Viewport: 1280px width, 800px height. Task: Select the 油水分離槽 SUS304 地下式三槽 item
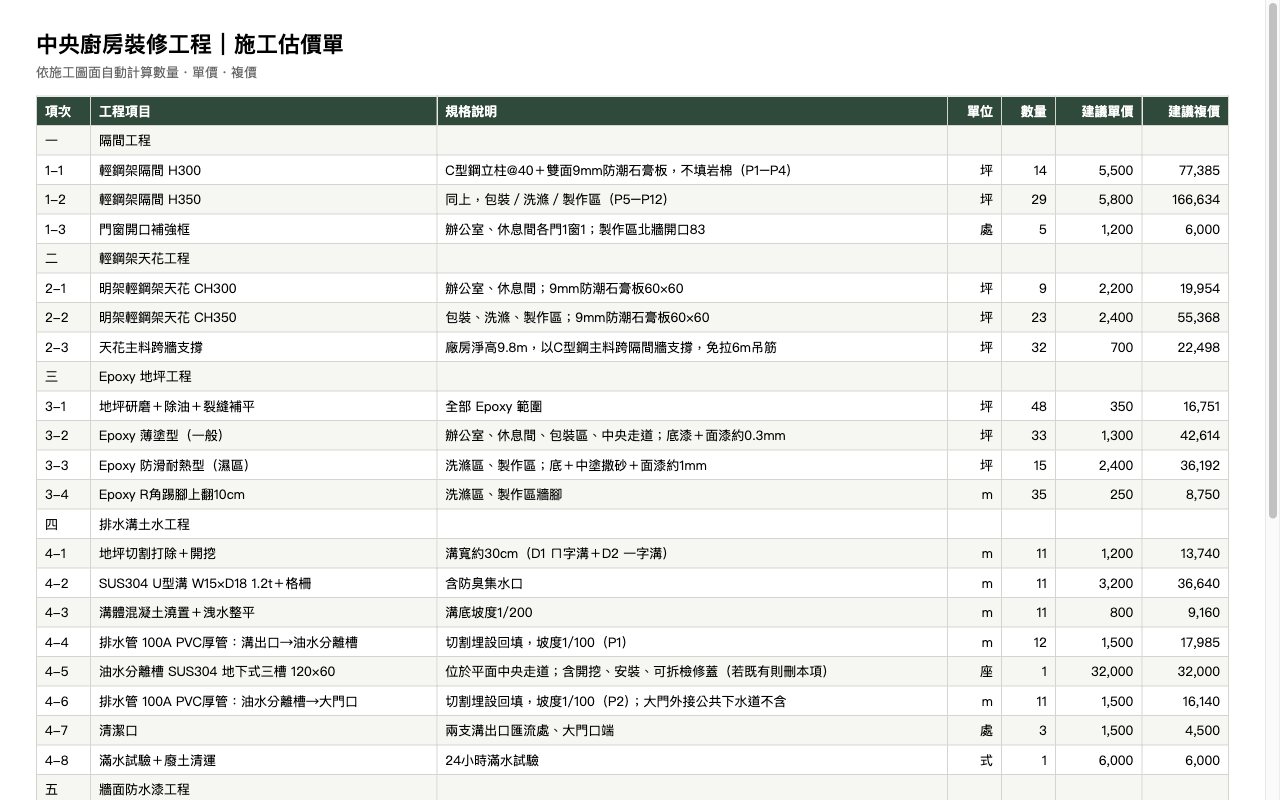pos(632,672)
